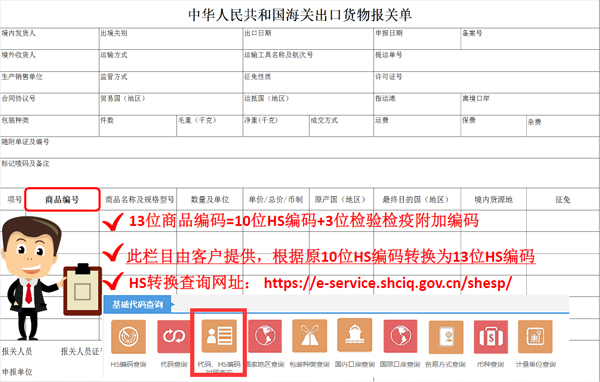Viewport: 600px width, 382px height.
Task: Select the highlighted 商品编号 column header
Action: click(62, 199)
